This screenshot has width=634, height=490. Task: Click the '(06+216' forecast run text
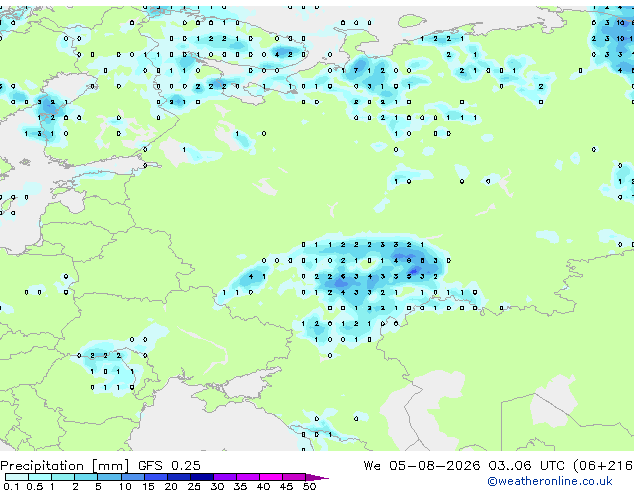click(x=603, y=466)
